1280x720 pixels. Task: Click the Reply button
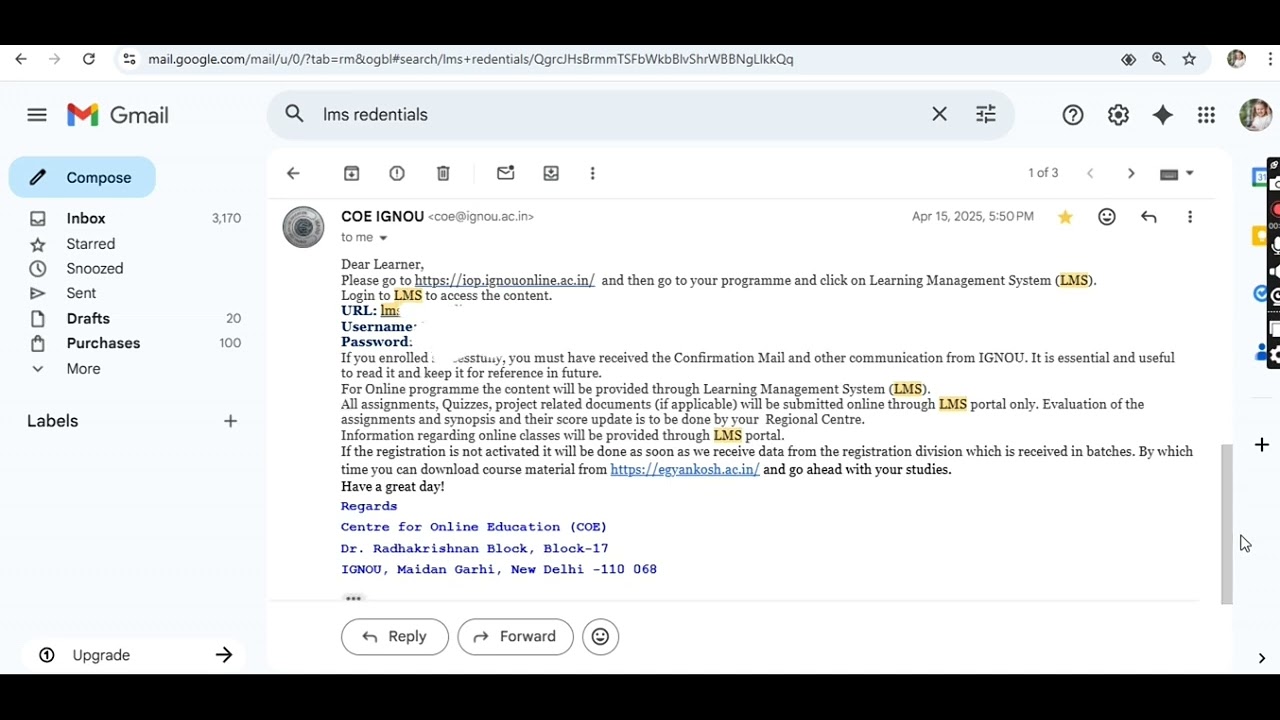coord(395,636)
